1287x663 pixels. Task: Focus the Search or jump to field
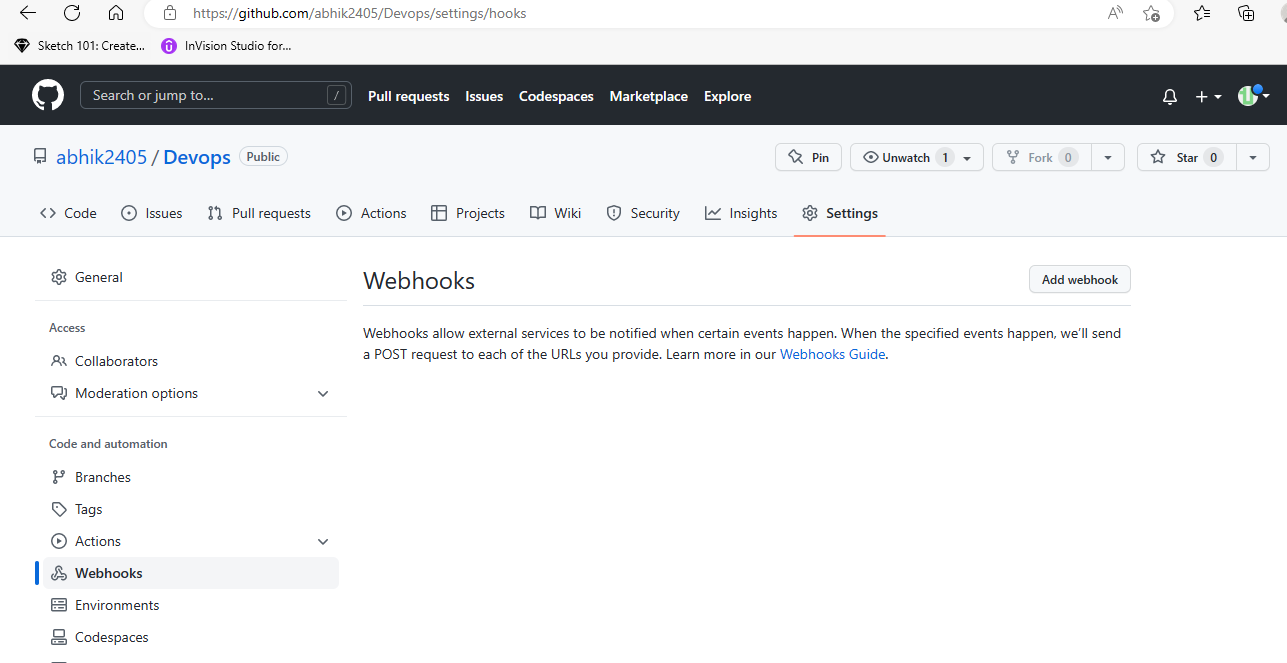click(216, 95)
